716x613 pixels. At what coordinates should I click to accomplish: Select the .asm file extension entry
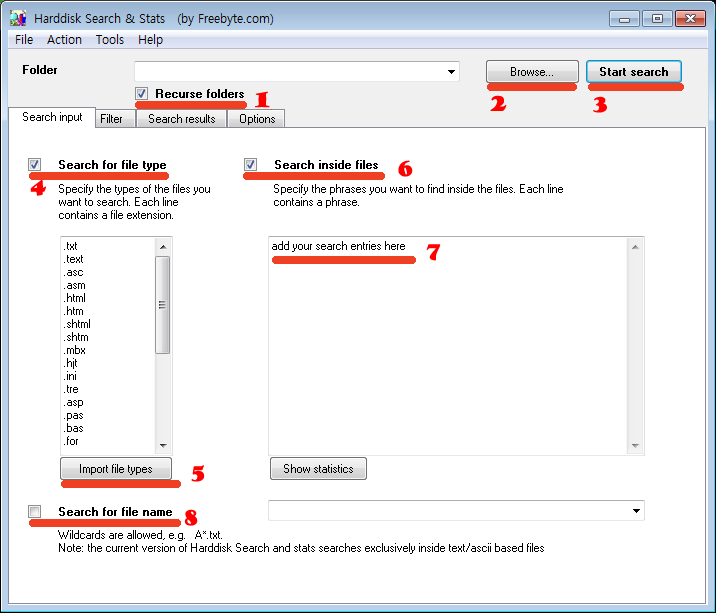(x=74, y=285)
